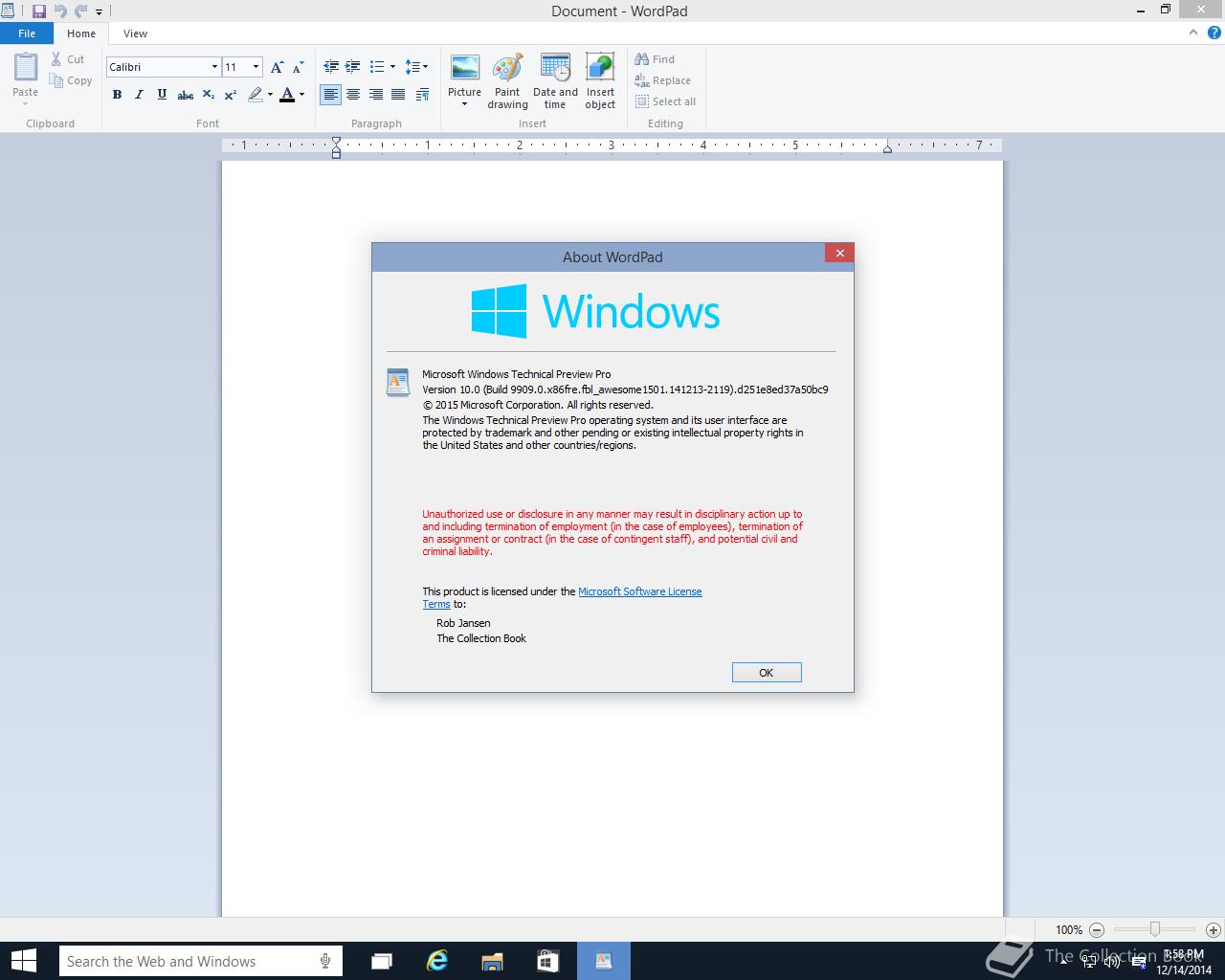
Task: Toggle Italic formatting
Action: tap(139, 95)
